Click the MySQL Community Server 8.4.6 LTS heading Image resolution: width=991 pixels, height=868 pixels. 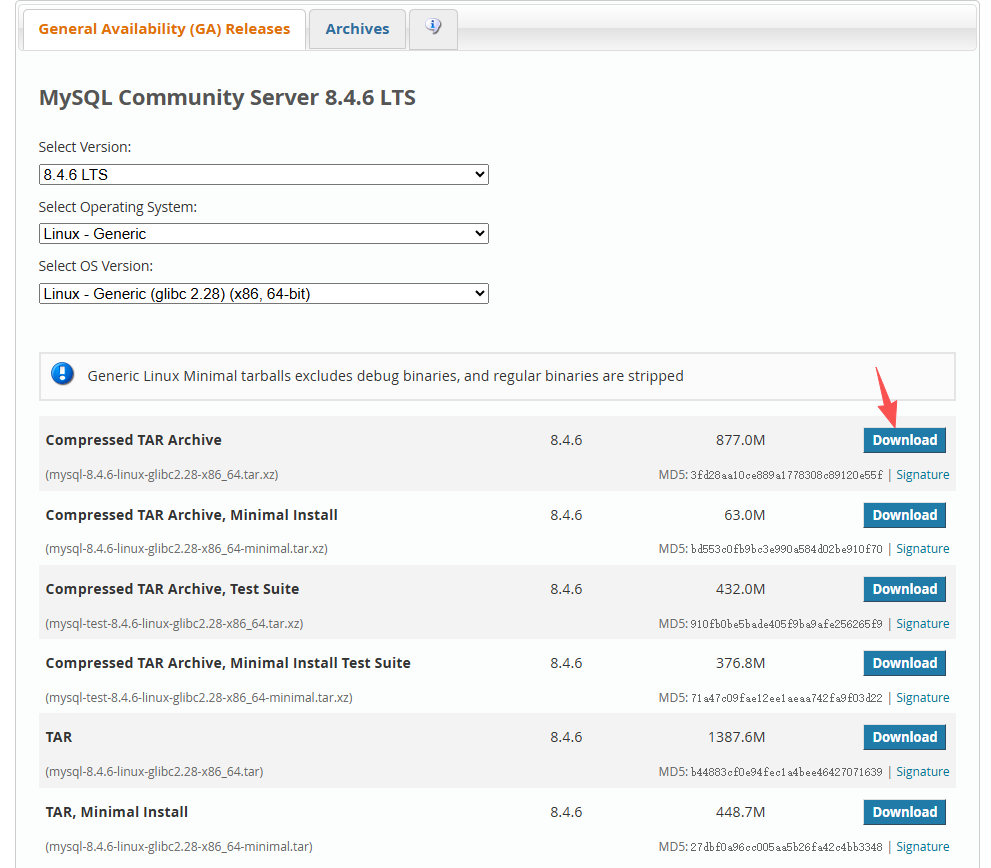[228, 98]
